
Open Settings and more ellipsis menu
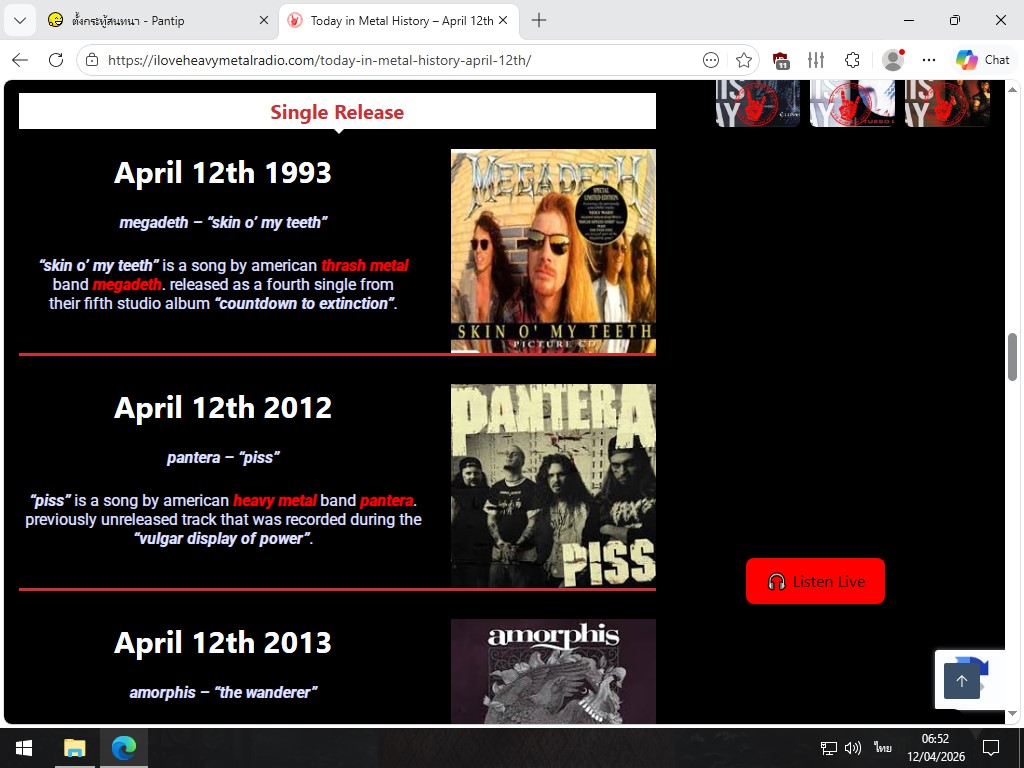[929, 60]
